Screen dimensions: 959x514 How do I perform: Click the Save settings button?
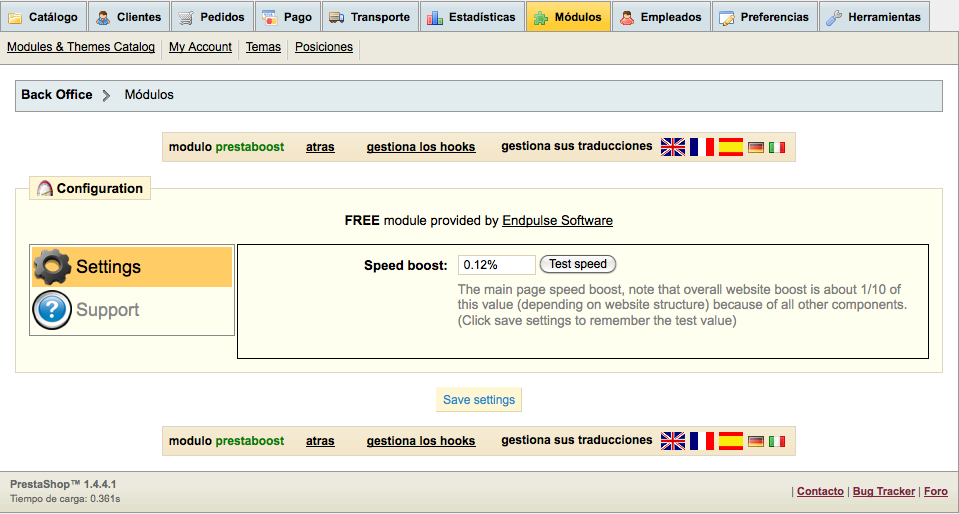[479, 400]
